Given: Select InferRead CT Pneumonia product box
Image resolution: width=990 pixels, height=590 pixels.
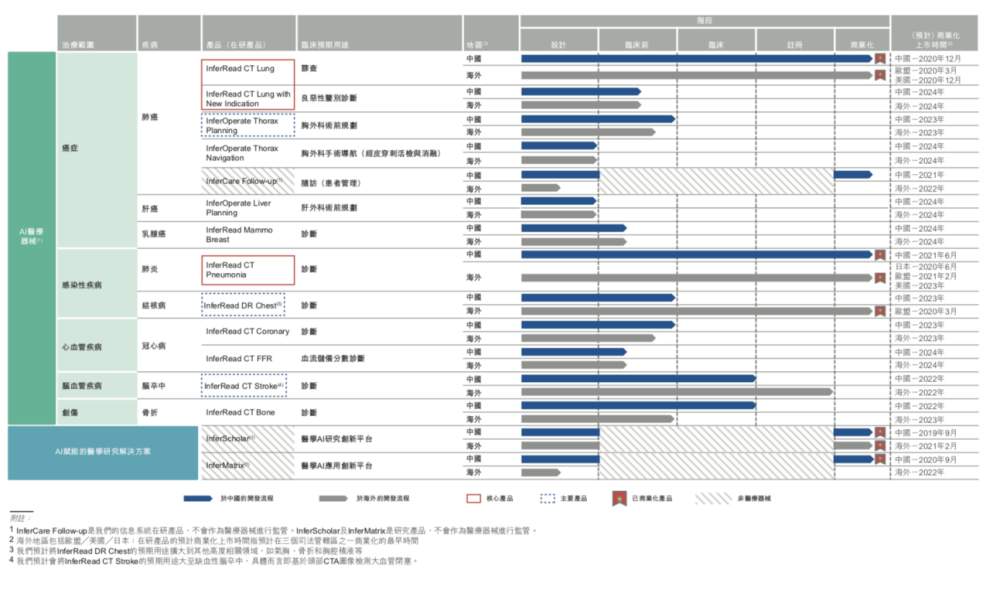Looking at the screenshot, I should point(248,270).
